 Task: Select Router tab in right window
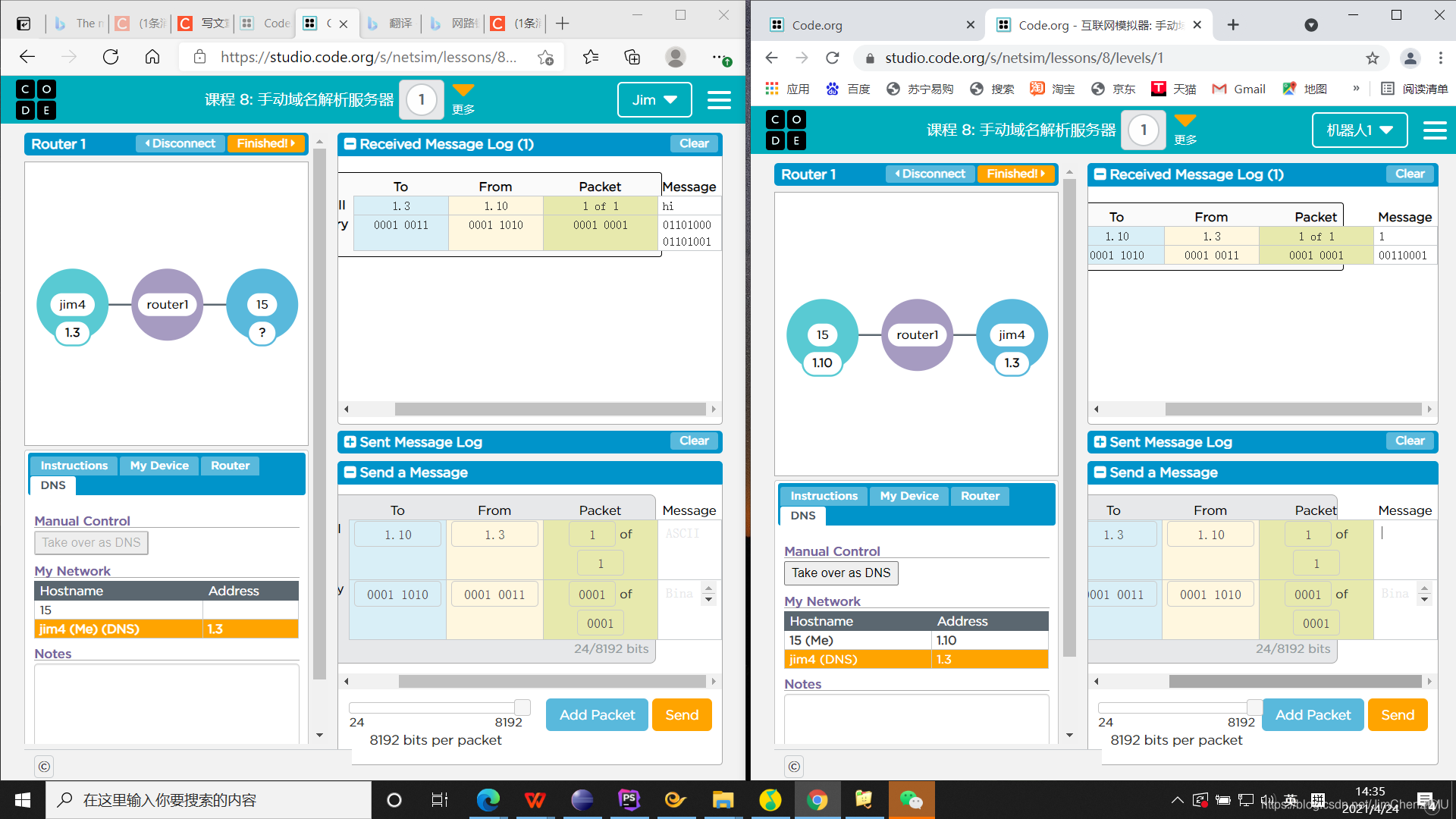(980, 496)
